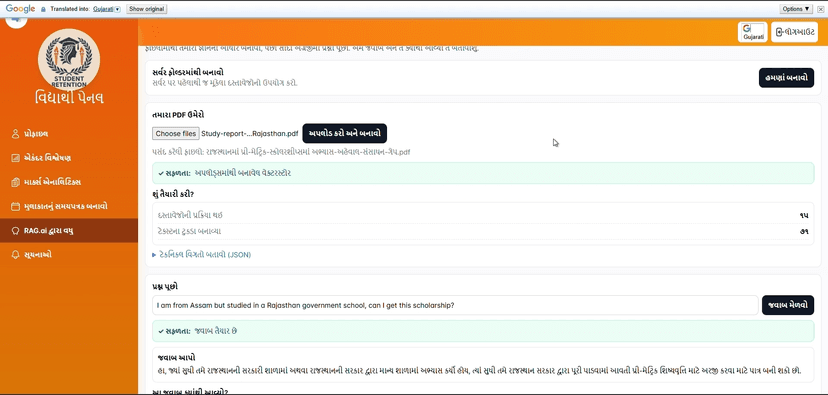Click the તમારા PDF ઉમેરો heading

(x=178, y=115)
